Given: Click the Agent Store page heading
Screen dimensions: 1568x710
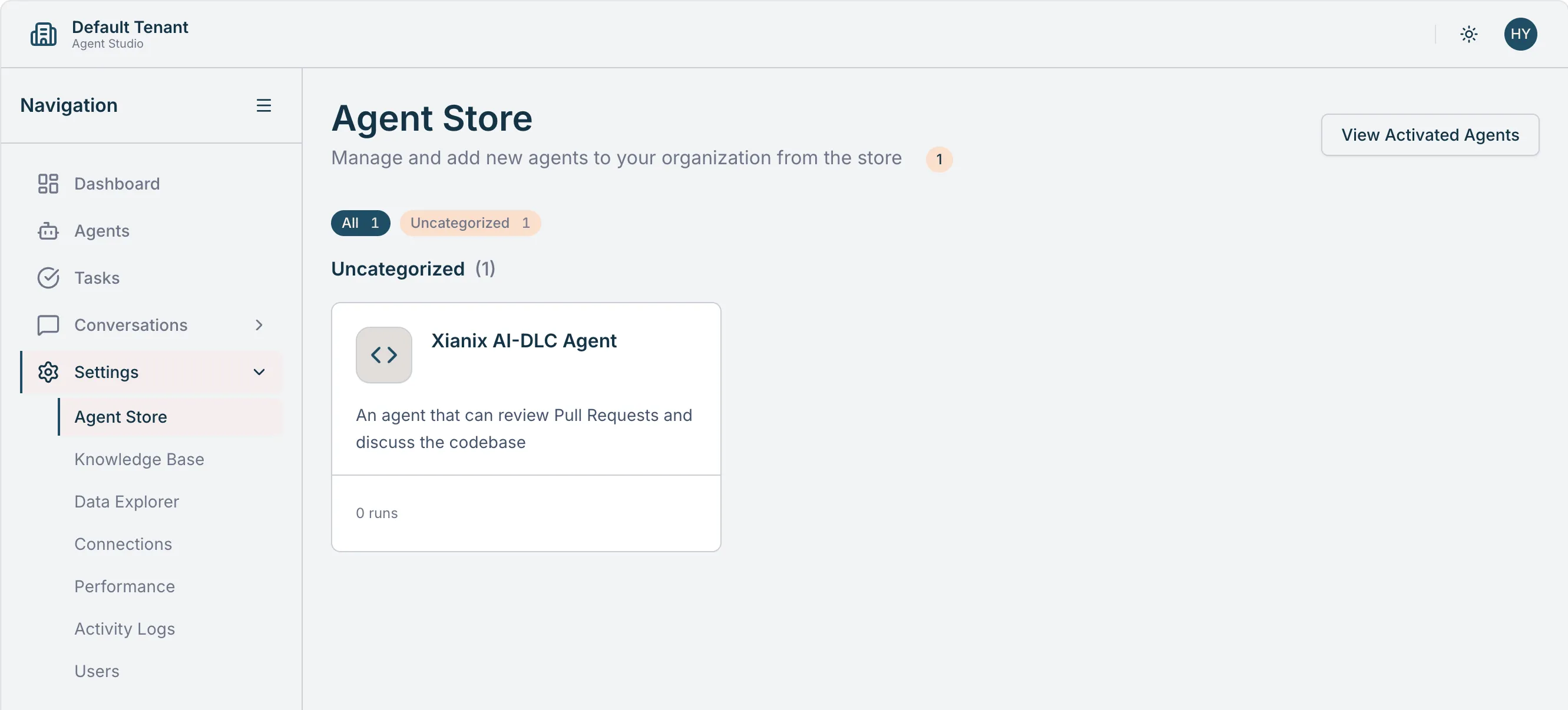Looking at the screenshot, I should click(x=432, y=118).
